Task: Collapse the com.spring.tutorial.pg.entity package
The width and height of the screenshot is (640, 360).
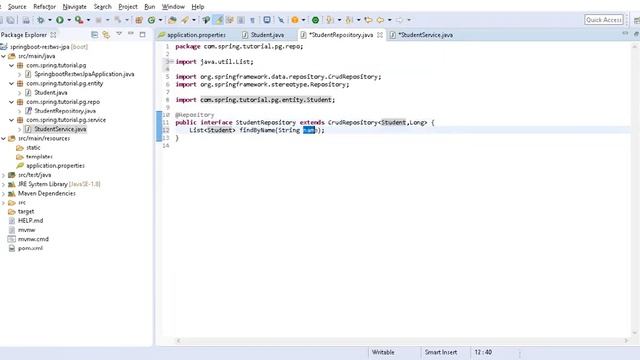Action: [x=12, y=84]
